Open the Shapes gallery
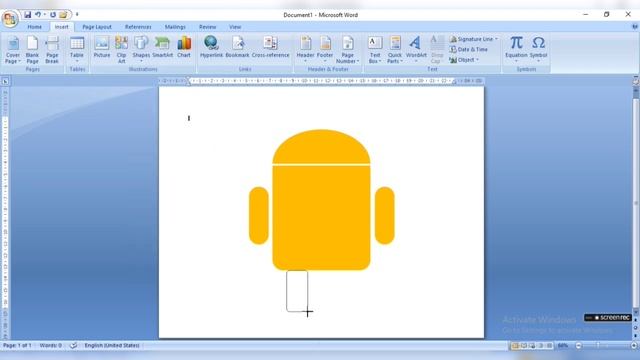This screenshot has height=360, width=640. pyautogui.click(x=141, y=49)
